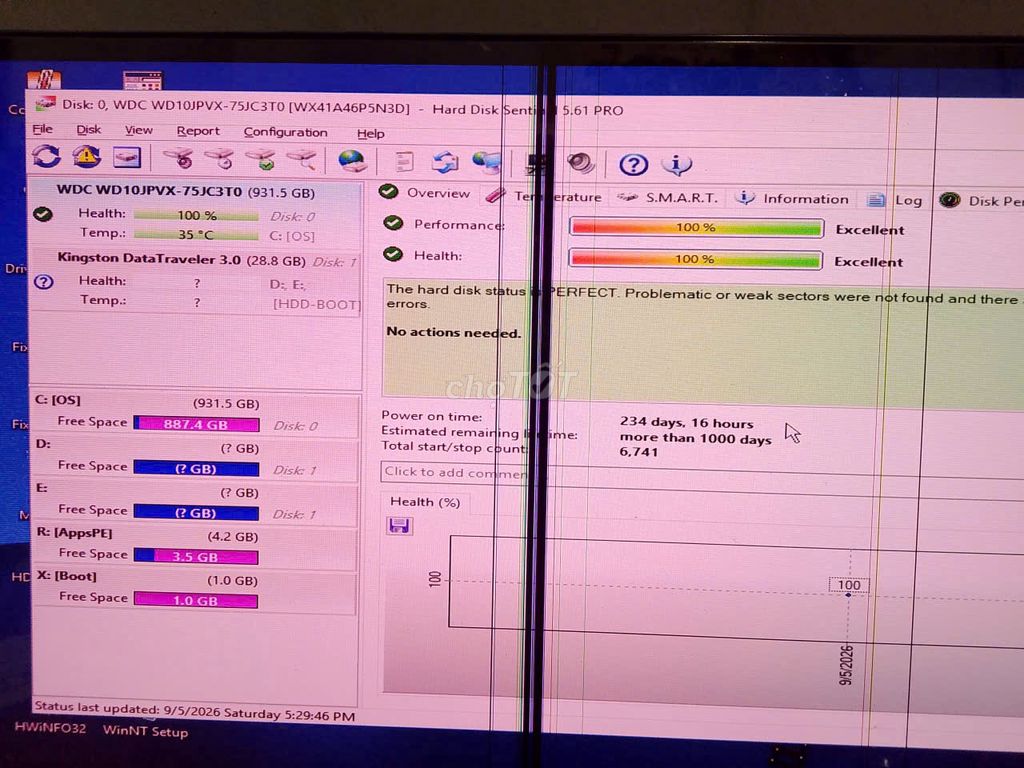Click the Hard Disk Sentinel title bar icon
The height and width of the screenshot is (768, 1024).
pyautogui.click(x=45, y=104)
